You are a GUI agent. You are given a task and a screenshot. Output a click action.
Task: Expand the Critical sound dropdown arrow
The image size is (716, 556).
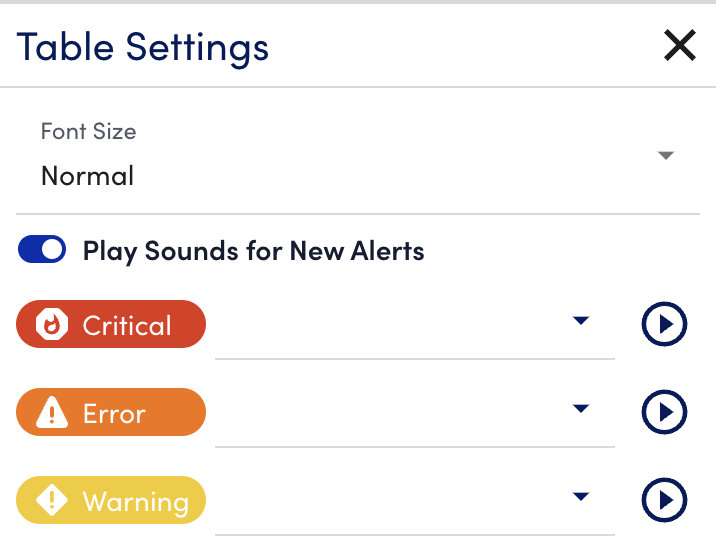click(581, 320)
